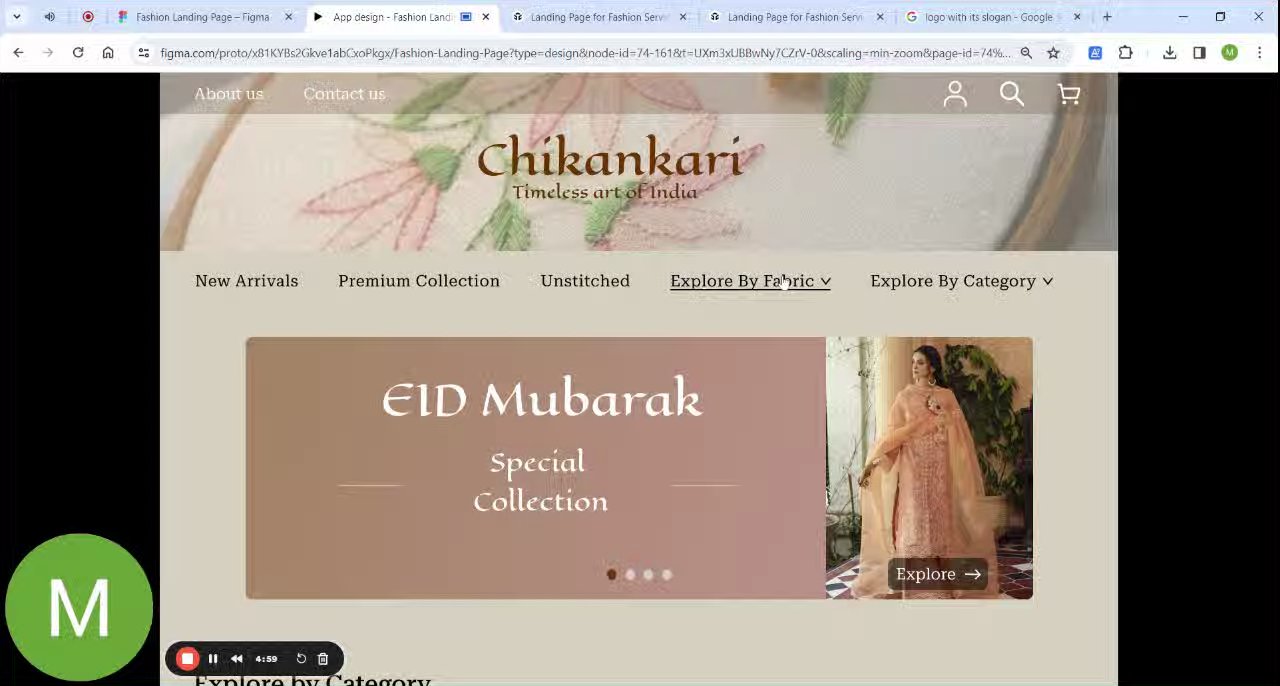Delete recording with trash icon
Image resolution: width=1280 pixels, height=686 pixels.
[x=323, y=659]
